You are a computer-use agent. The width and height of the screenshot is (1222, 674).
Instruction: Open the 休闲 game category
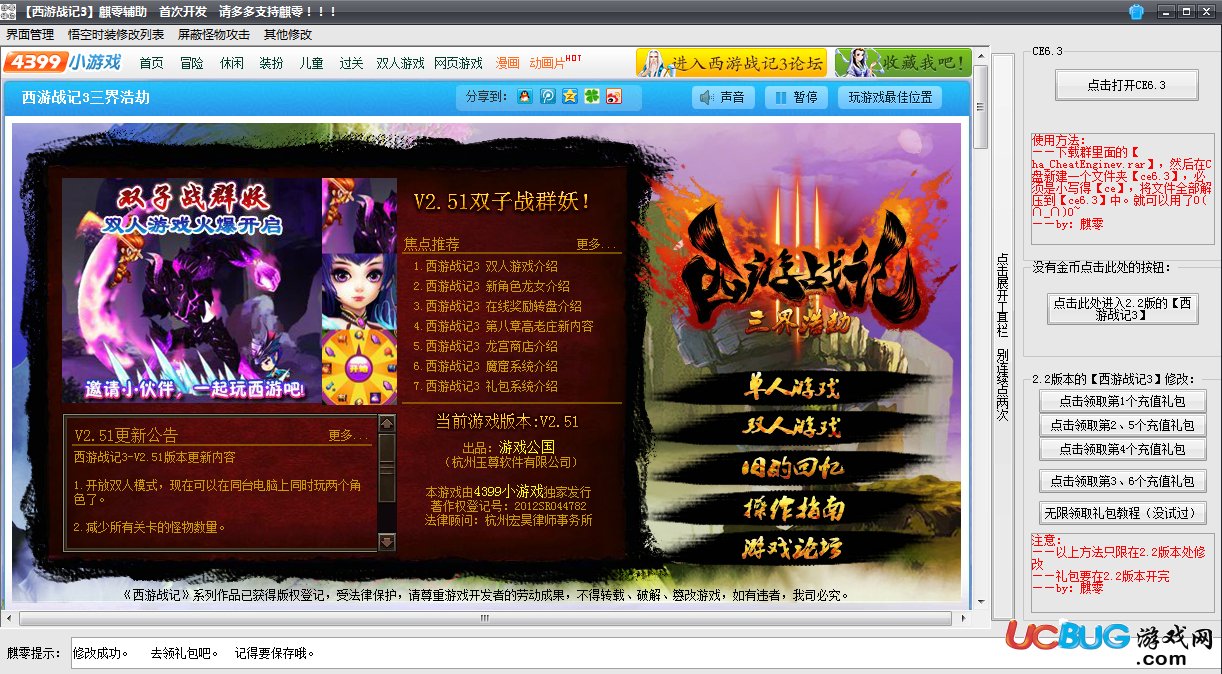click(x=231, y=63)
